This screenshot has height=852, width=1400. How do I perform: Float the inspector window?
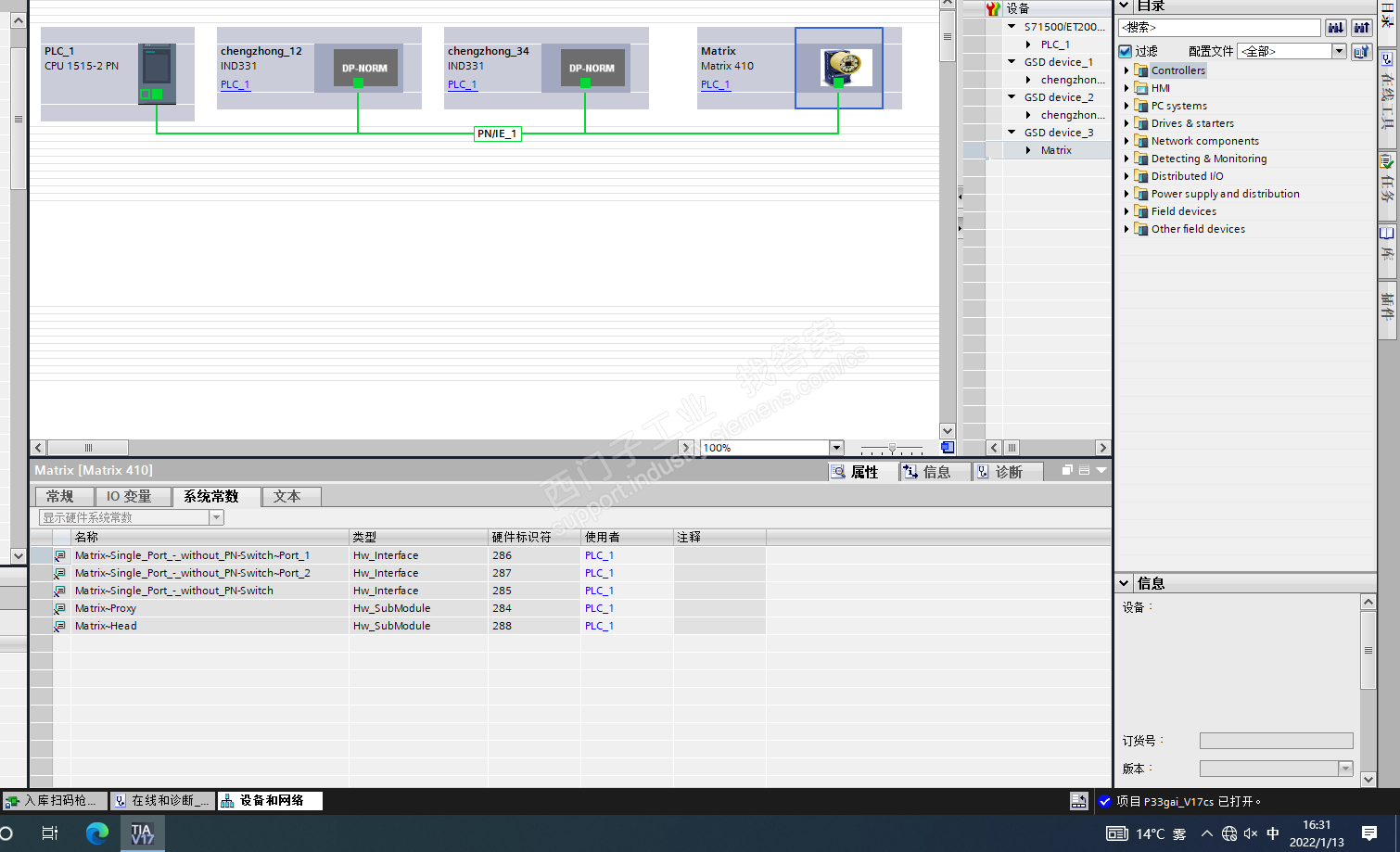click(x=1067, y=470)
